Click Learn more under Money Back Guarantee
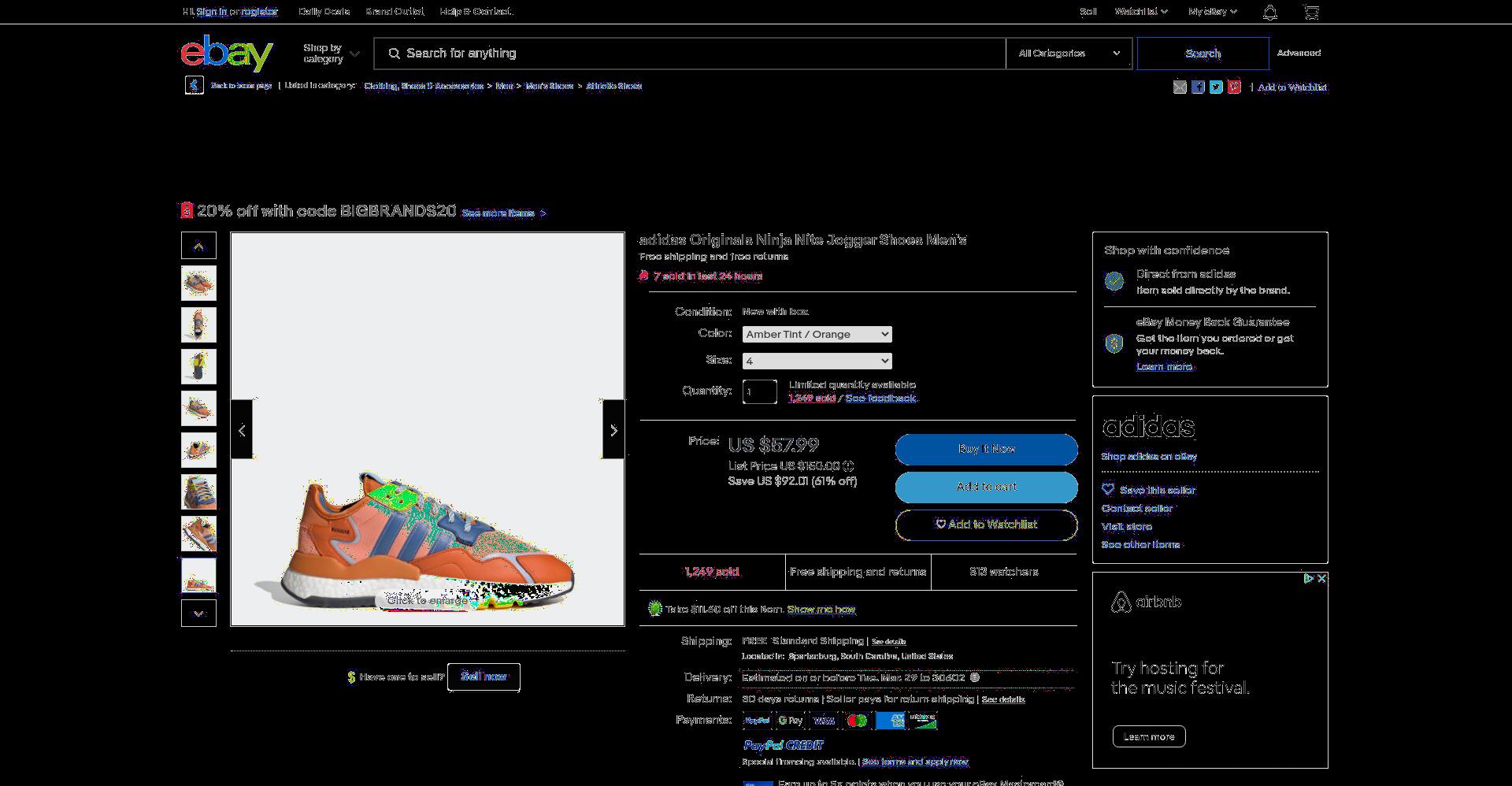1512x786 pixels. tap(1164, 367)
